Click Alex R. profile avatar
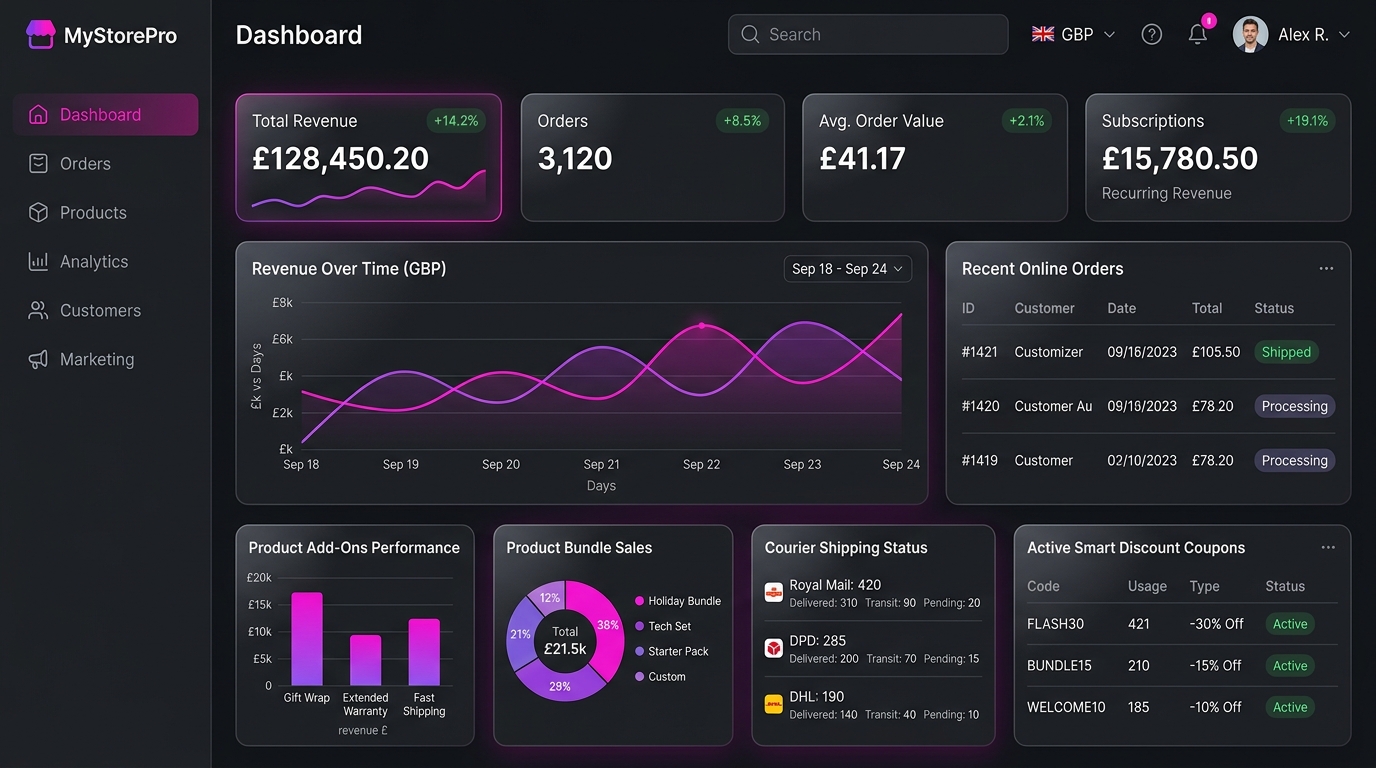Viewport: 1376px width, 768px height. tap(1250, 34)
